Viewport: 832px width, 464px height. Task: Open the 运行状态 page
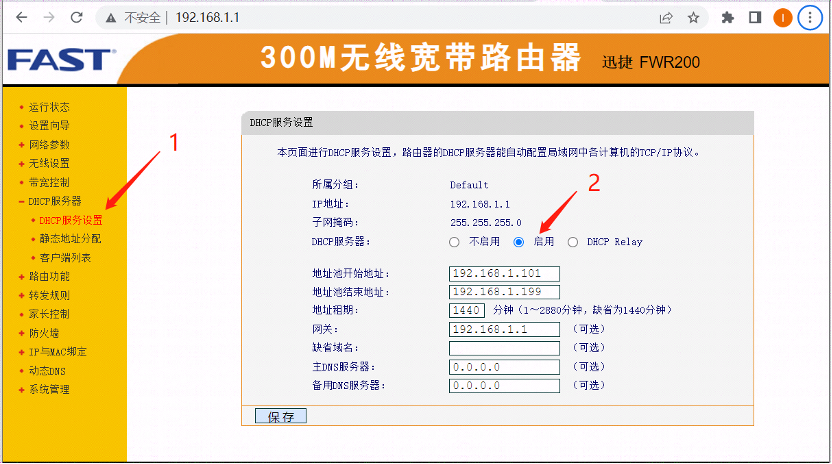(x=49, y=107)
